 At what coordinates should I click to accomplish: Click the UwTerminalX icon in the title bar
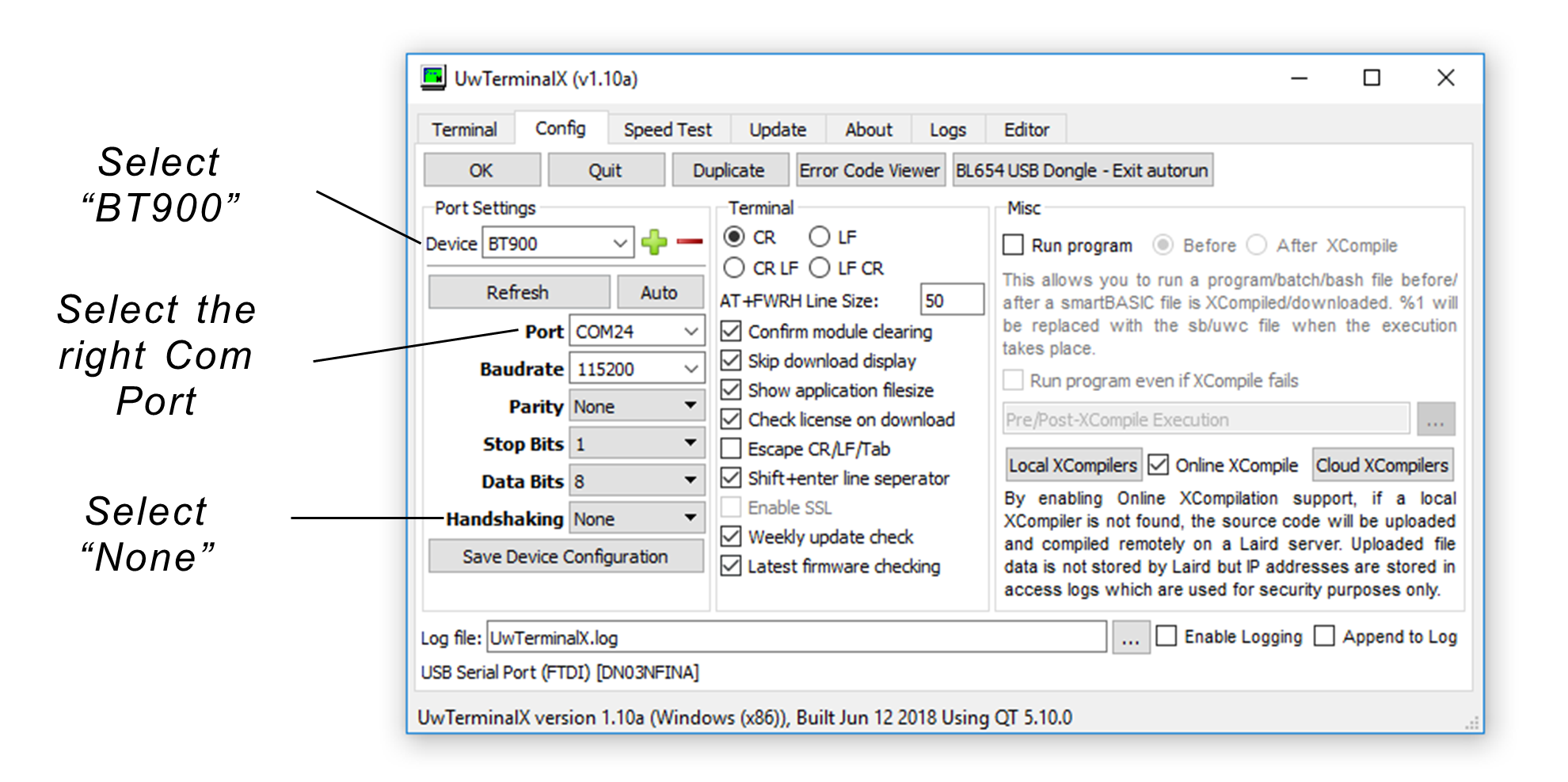pos(433,77)
